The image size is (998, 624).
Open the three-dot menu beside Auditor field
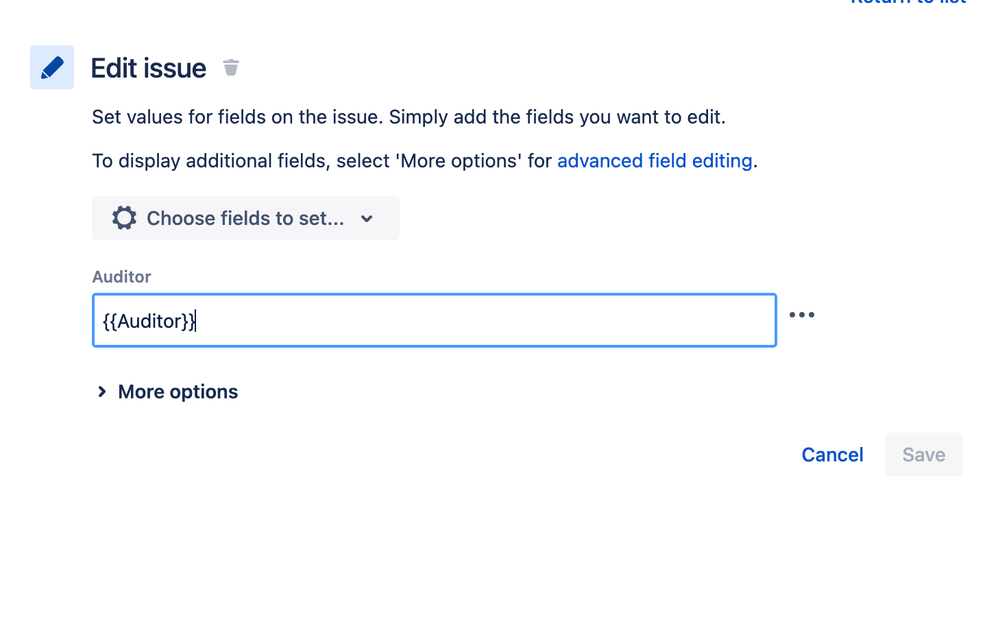[801, 315]
